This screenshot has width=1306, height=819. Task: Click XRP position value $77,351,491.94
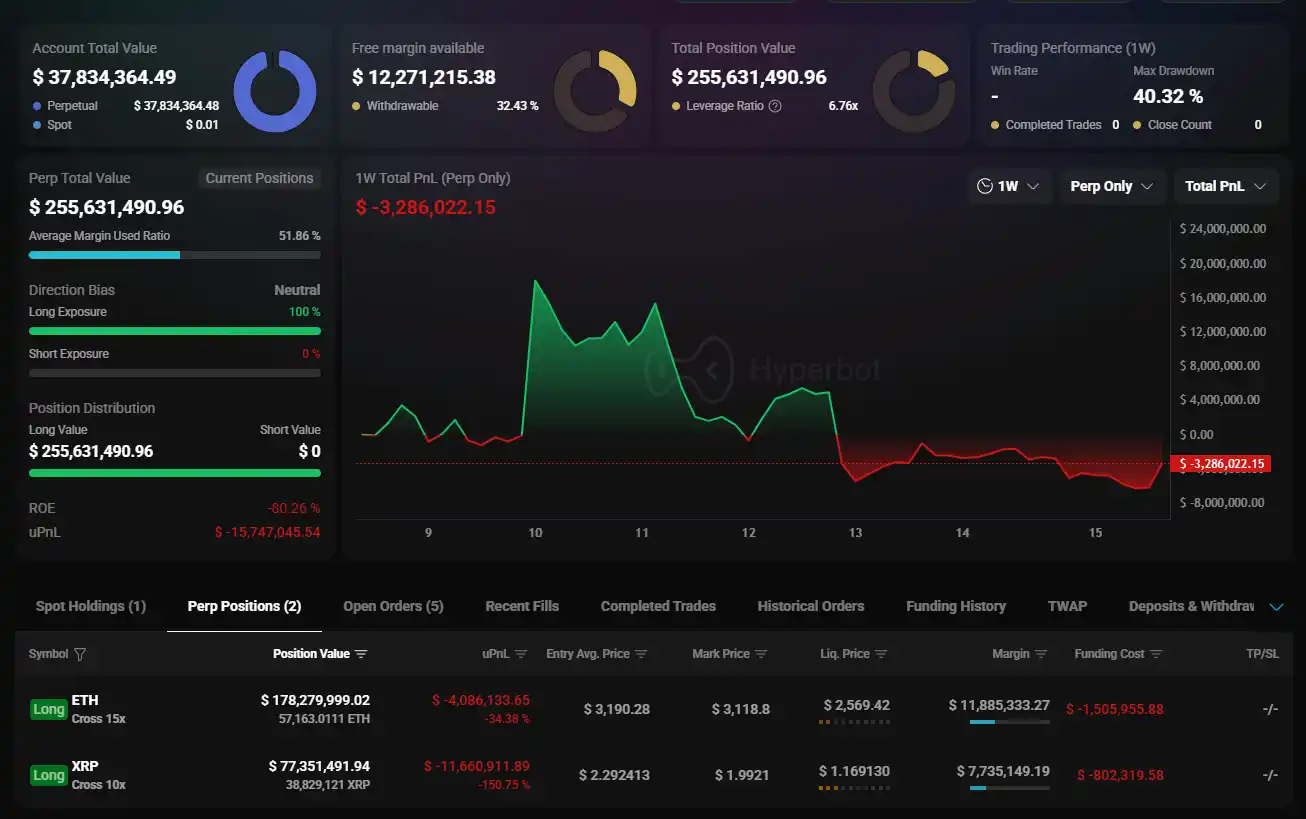[319, 766]
